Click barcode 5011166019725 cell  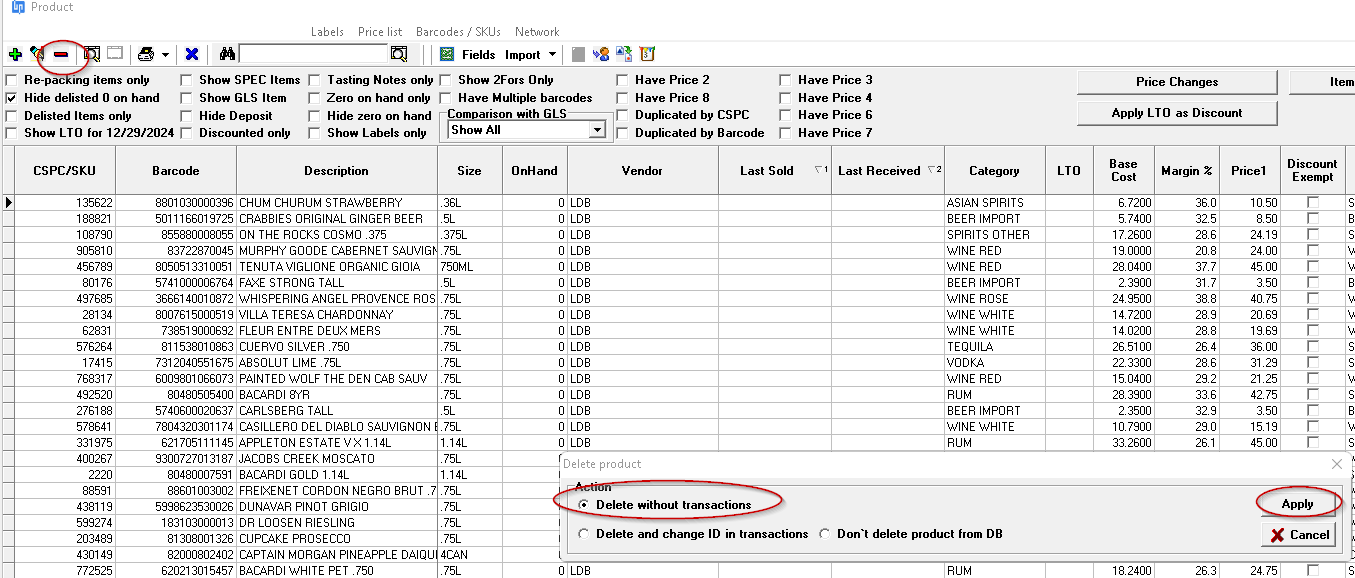tap(176, 219)
